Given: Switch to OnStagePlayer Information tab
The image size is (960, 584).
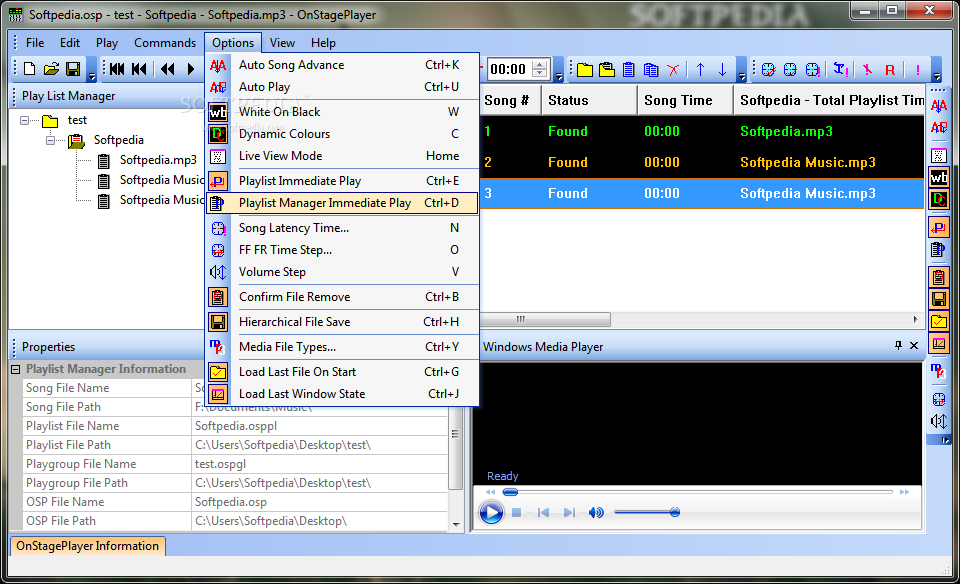Looking at the screenshot, I should (x=88, y=546).
